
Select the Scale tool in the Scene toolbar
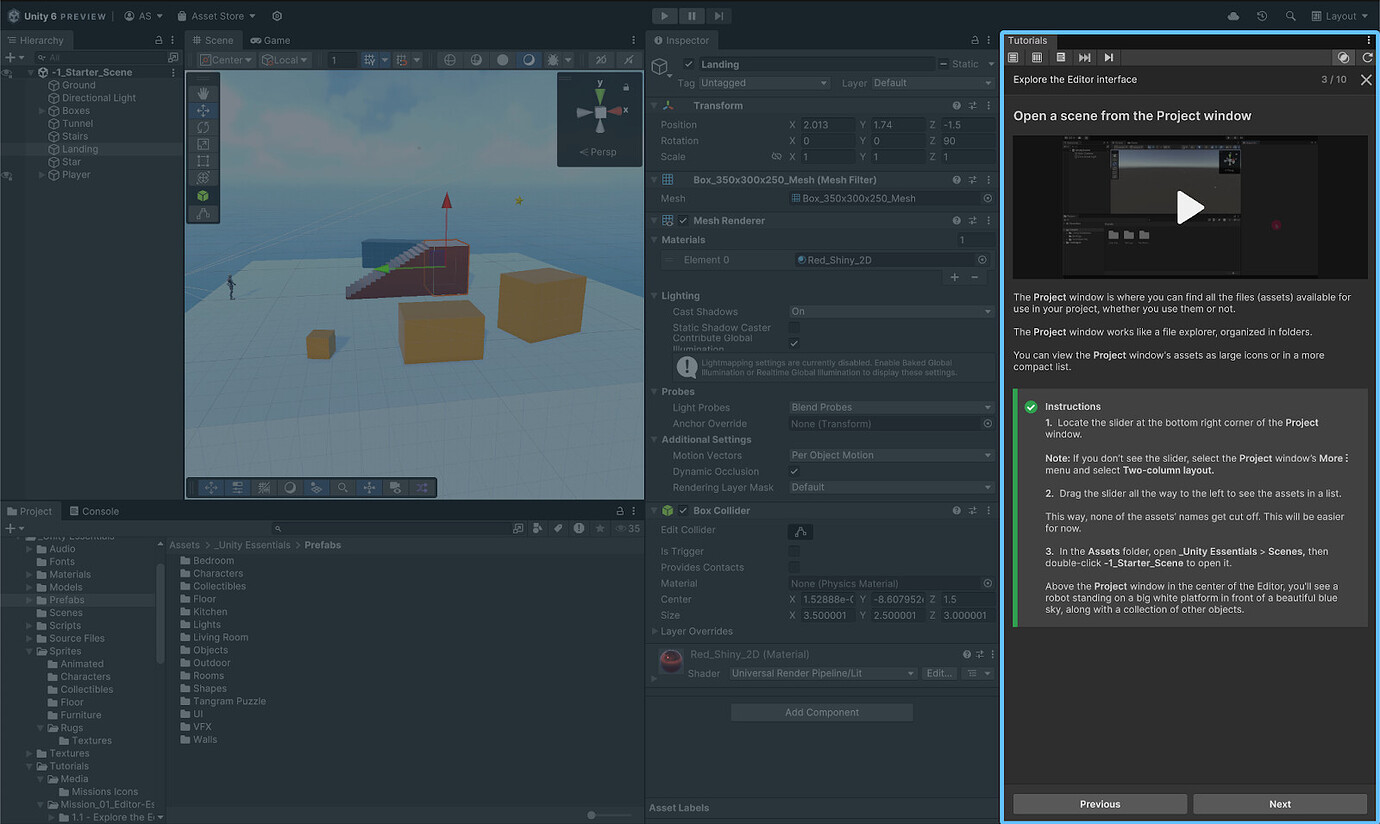[x=203, y=143]
